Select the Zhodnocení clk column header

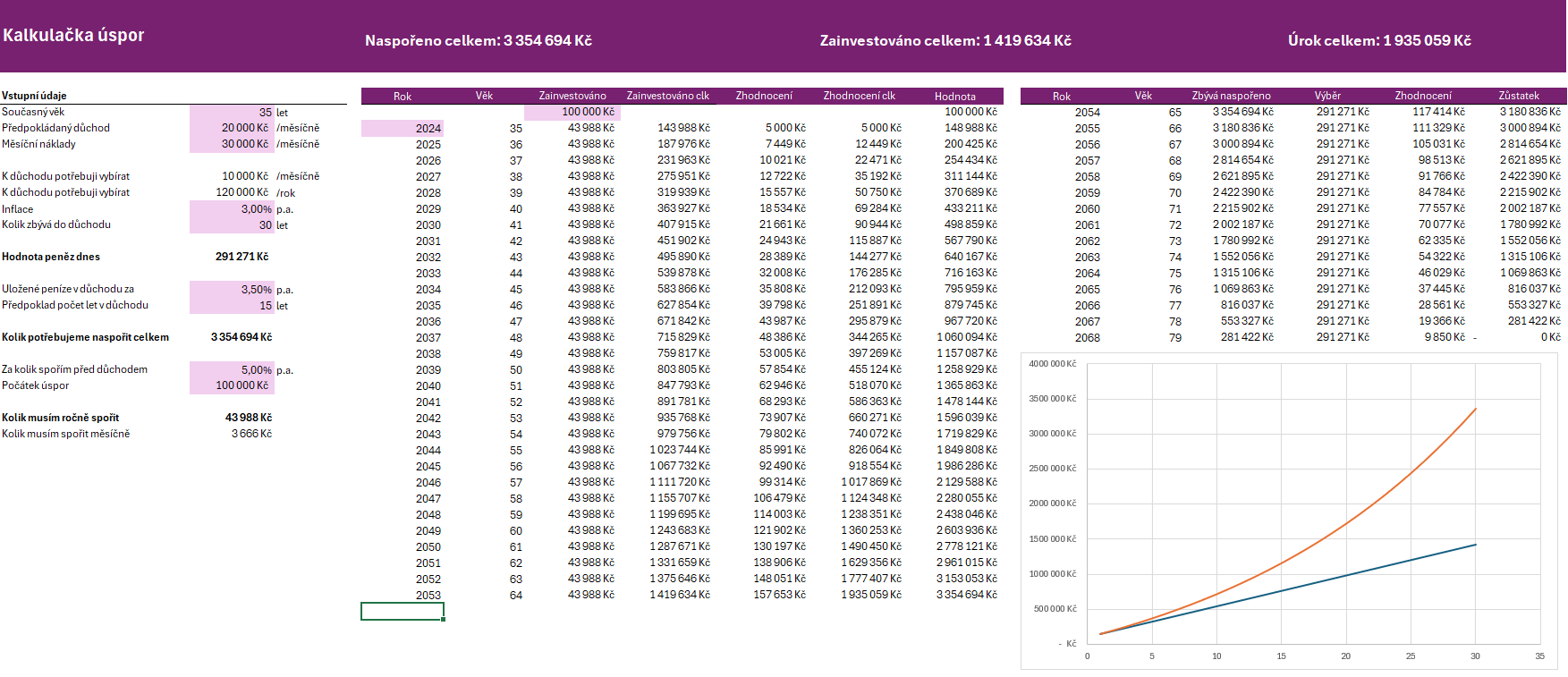(860, 96)
